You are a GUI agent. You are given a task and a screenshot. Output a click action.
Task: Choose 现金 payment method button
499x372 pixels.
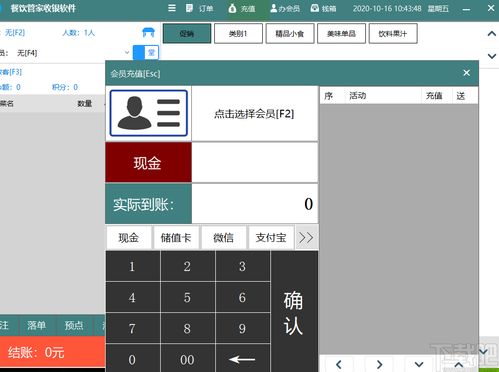[x=129, y=238]
